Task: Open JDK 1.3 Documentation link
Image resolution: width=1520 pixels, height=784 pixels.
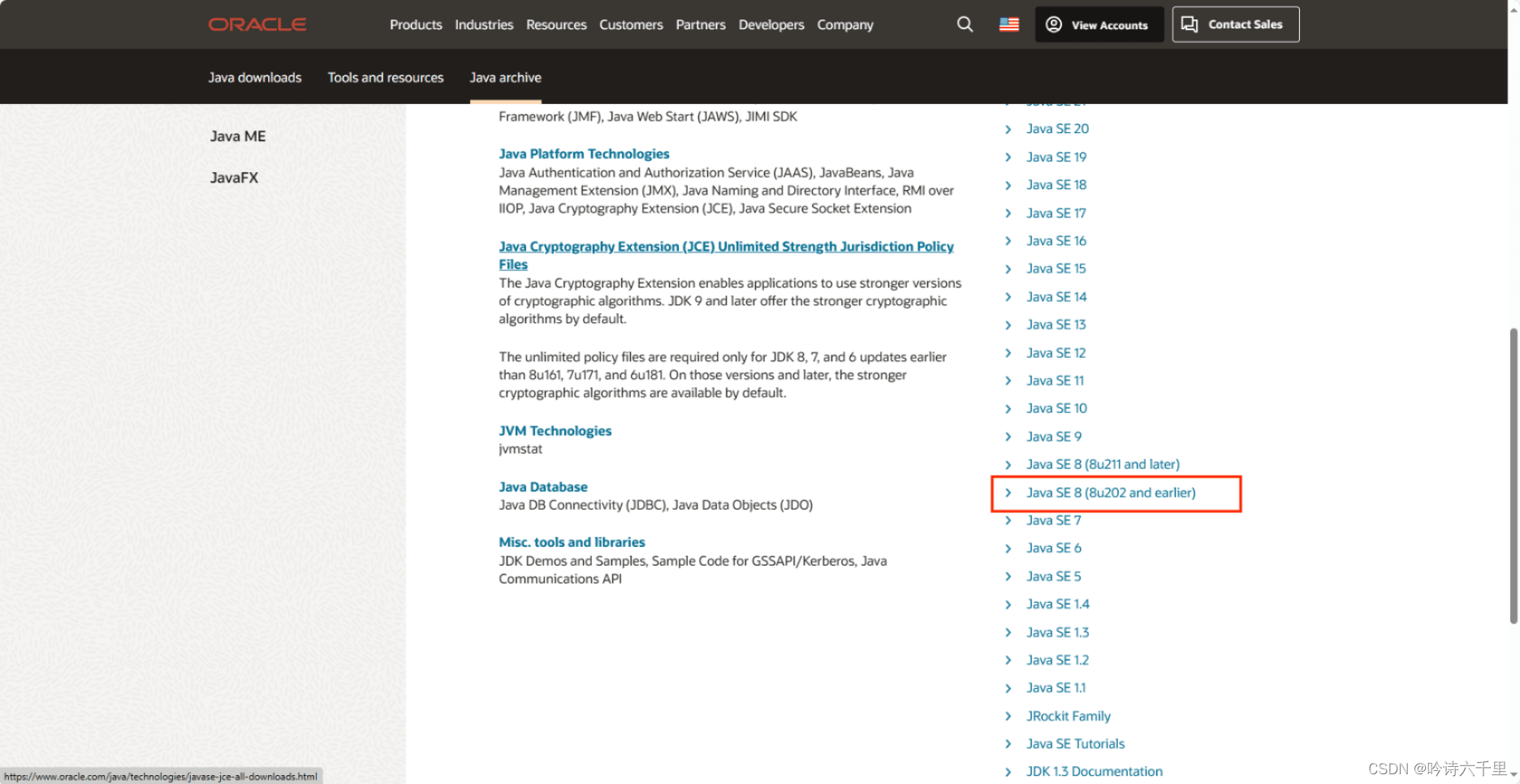Action: [1094, 771]
